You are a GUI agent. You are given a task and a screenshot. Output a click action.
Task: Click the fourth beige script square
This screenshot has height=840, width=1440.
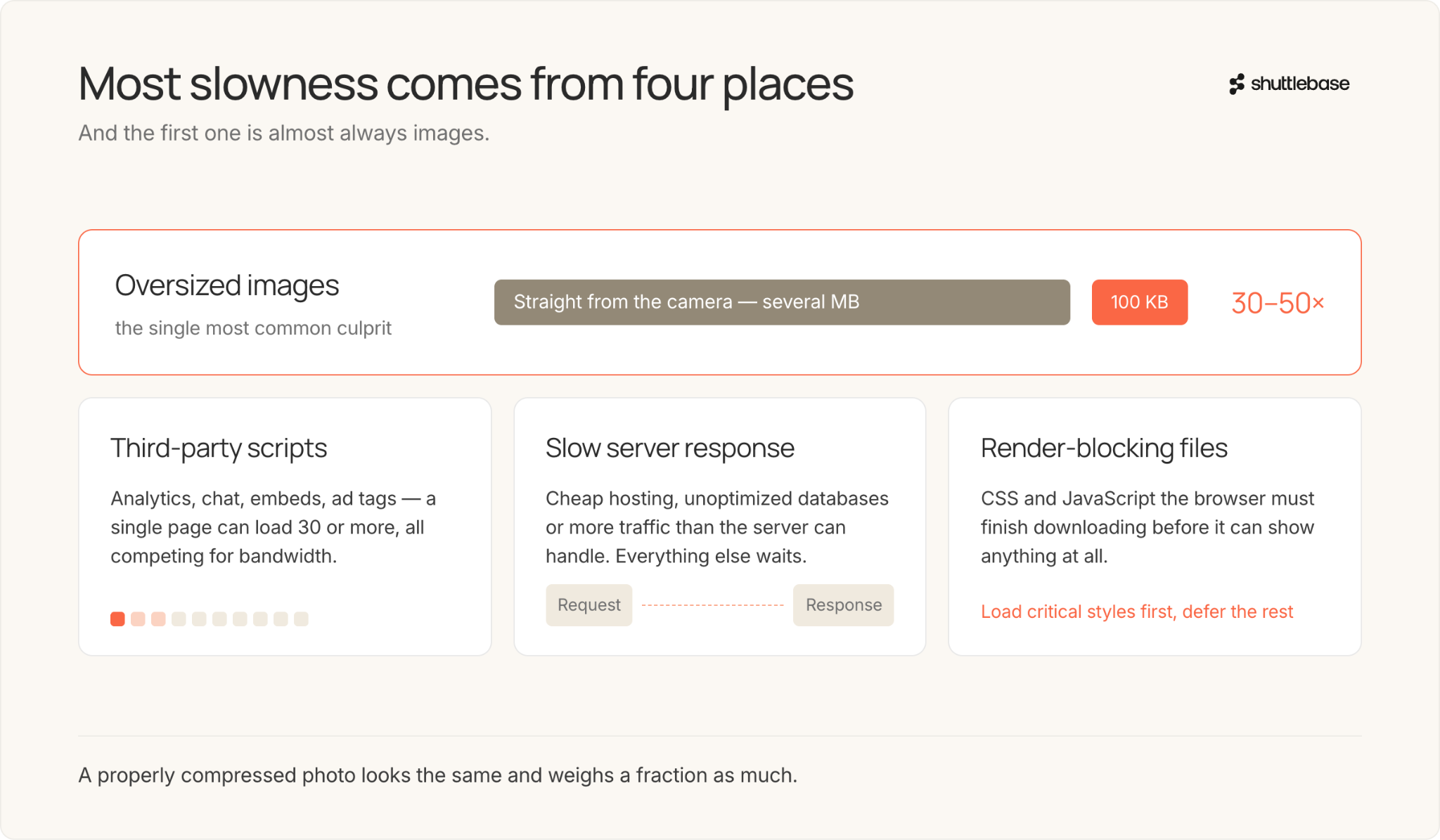[179, 619]
